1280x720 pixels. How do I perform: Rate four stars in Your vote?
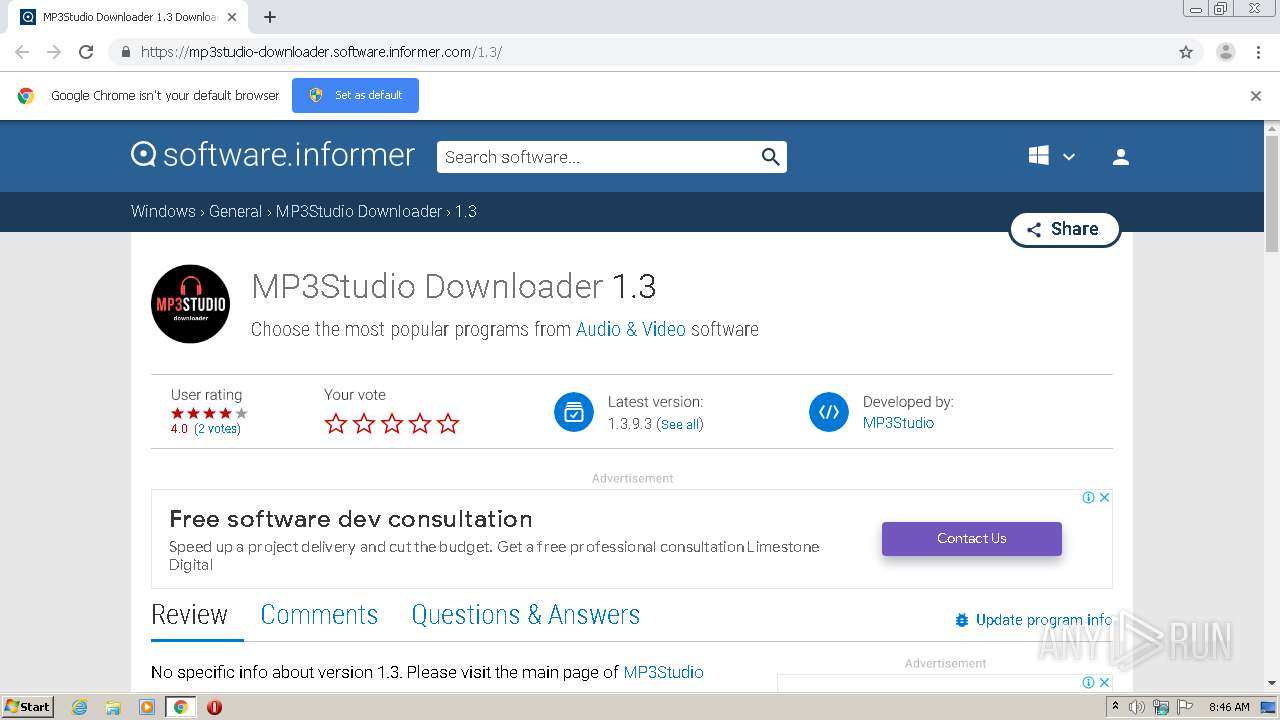420,424
